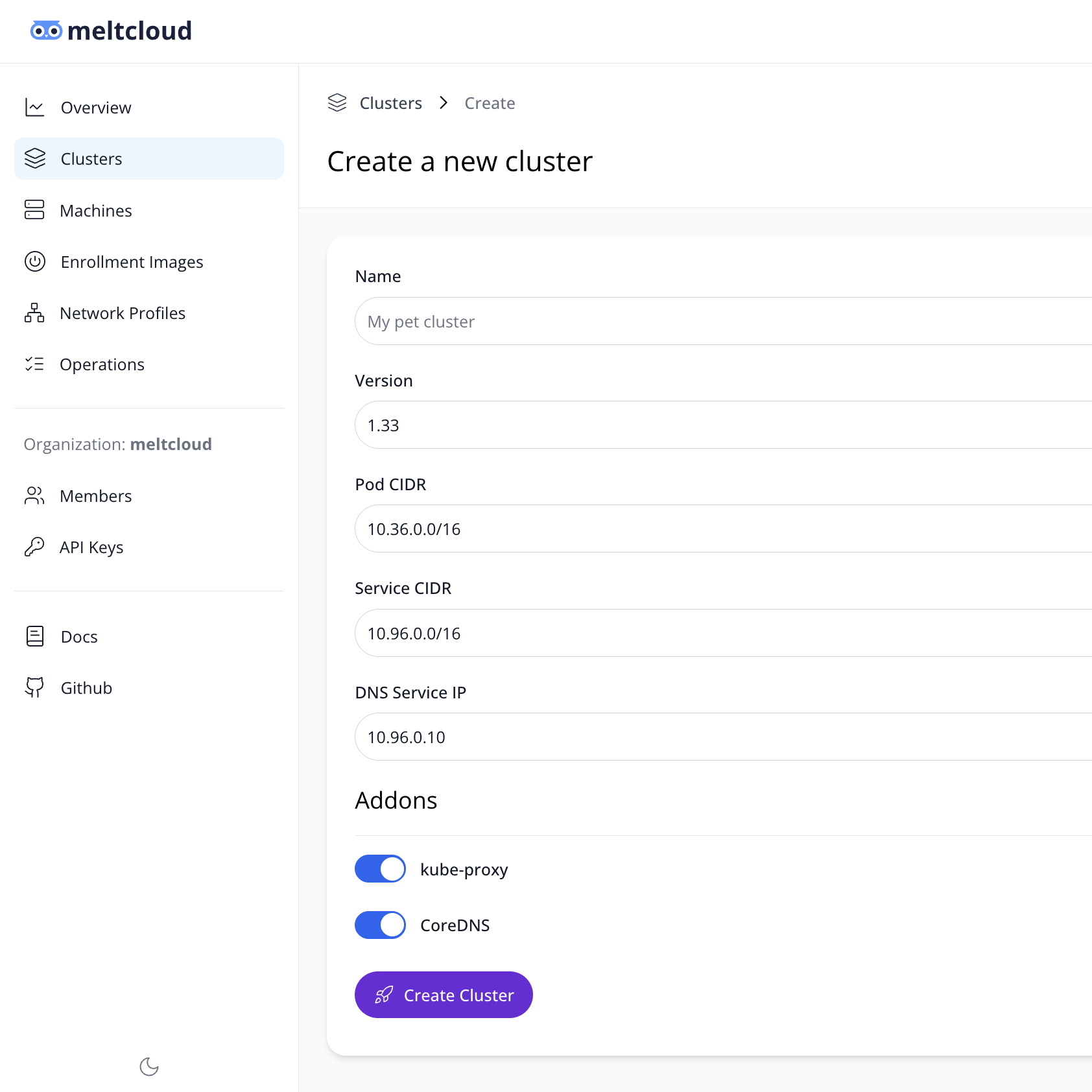Click the kube-proxy label
Screen dimensions: 1092x1092
coord(464,870)
